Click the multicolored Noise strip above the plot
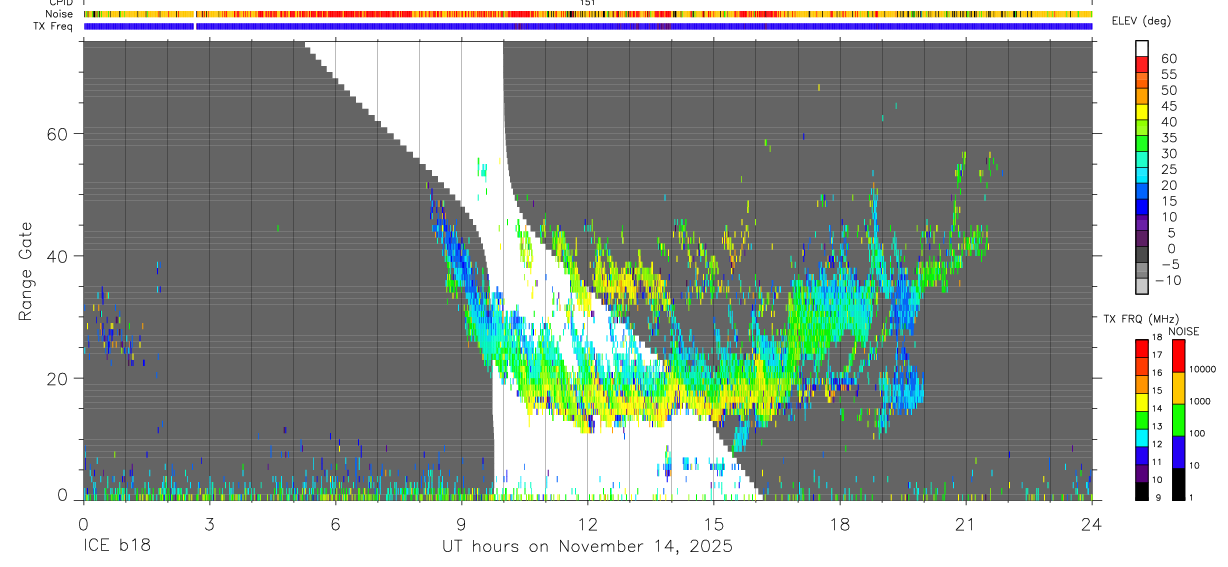This screenshot has width=1228, height=567. pos(588,14)
